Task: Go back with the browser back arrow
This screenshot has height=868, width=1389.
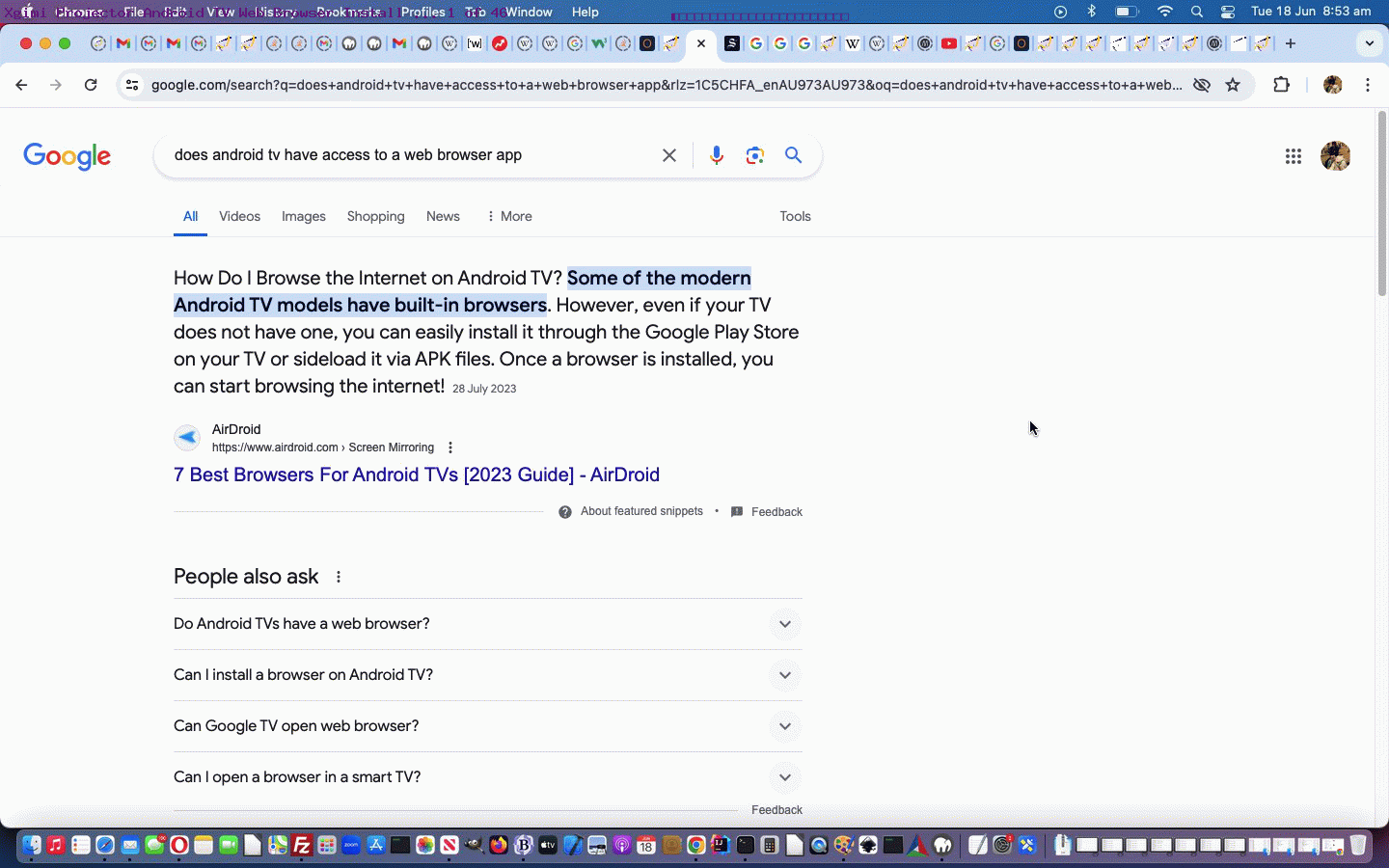Action: pos(21,85)
